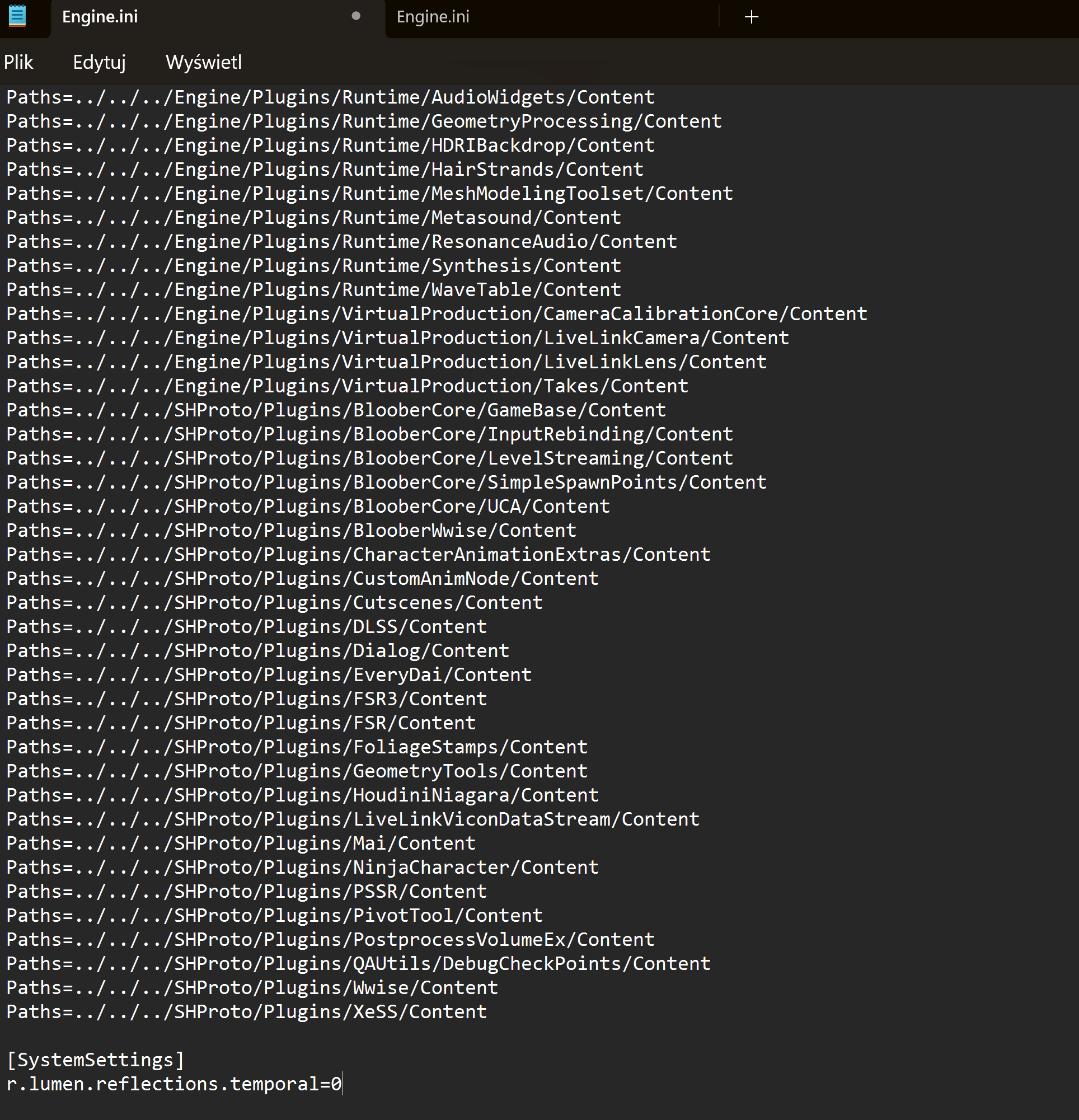Click the Plugins/PSSR/Content line
1079x1120 pixels.
click(246, 891)
